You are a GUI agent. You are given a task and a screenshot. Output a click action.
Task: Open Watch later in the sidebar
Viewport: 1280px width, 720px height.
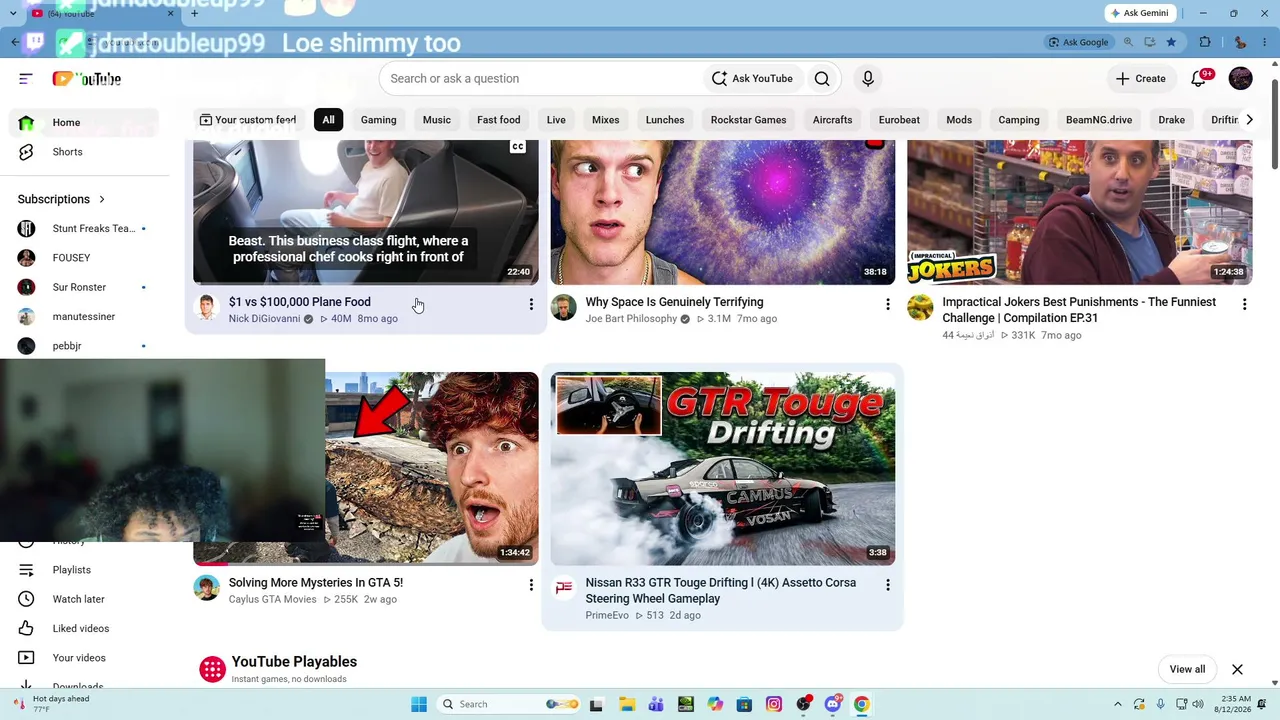[85, 599]
